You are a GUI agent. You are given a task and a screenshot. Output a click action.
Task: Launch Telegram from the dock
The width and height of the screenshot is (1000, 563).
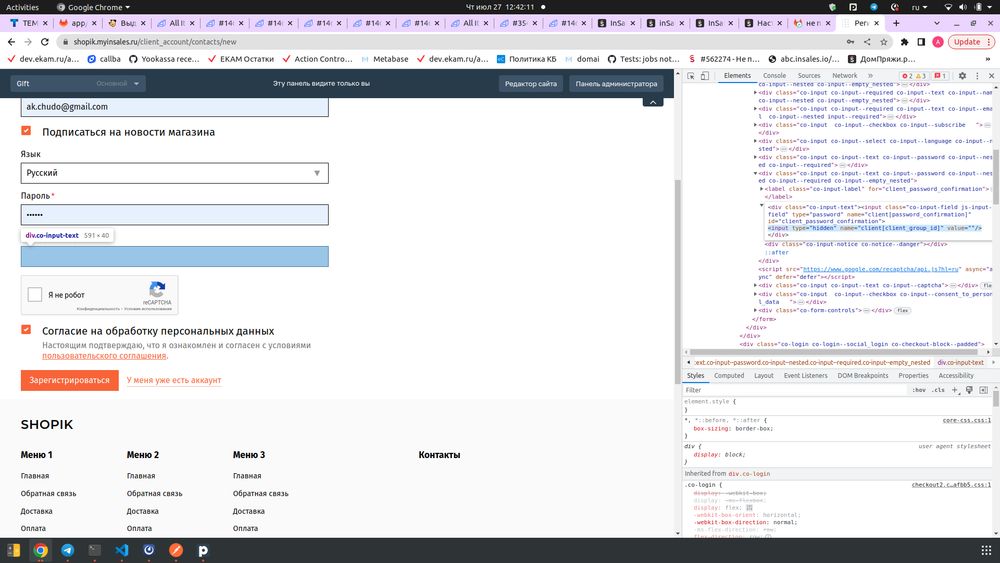[67, 550]
